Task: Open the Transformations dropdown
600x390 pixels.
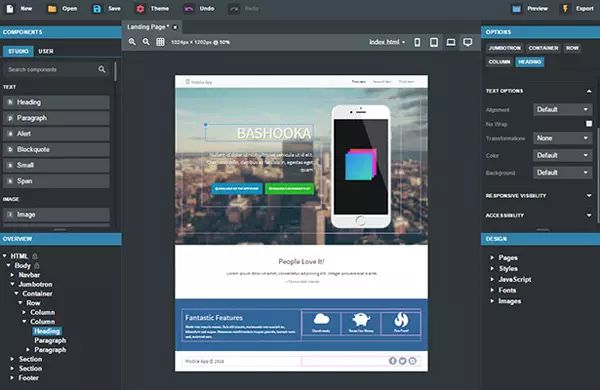Action: coord(562,138)
